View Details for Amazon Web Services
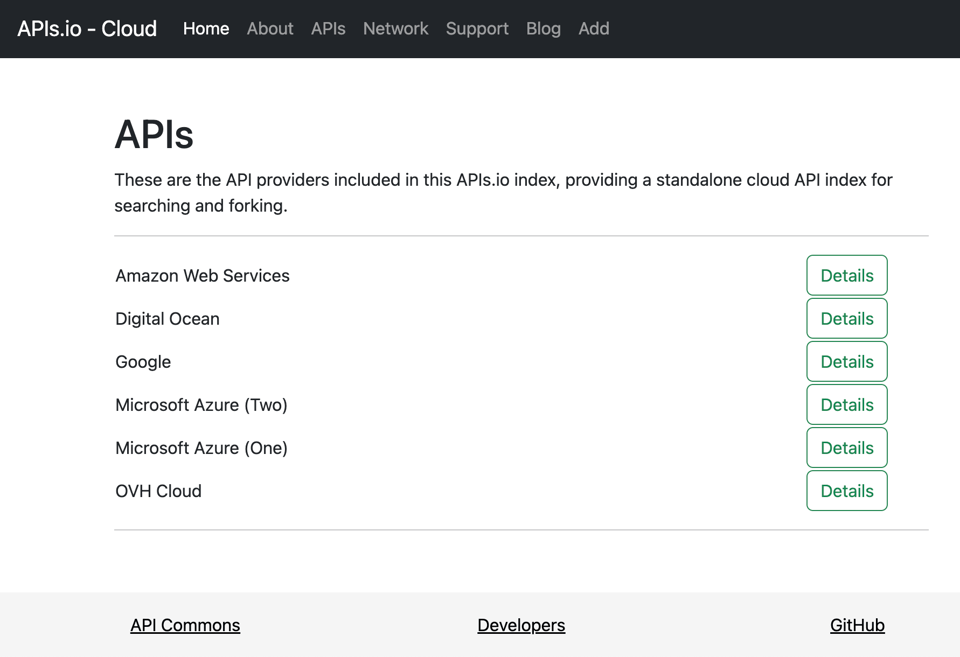 (846, 276)
